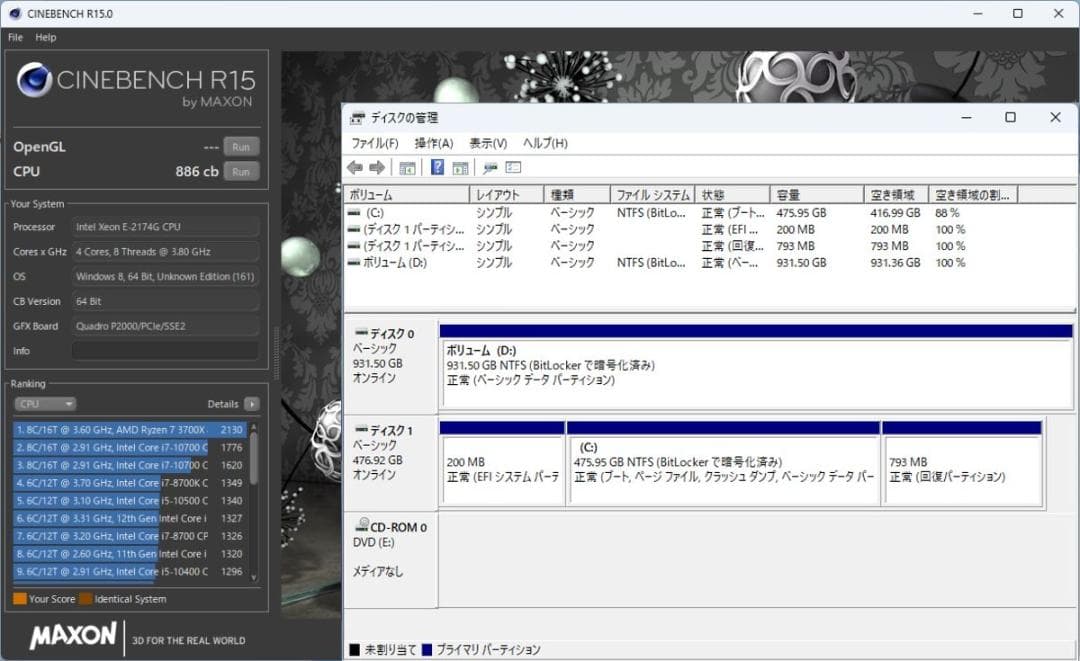Select the CD-ROM 0 drive icon
This screenshot has height=661, width=1080.
(362, 526)
